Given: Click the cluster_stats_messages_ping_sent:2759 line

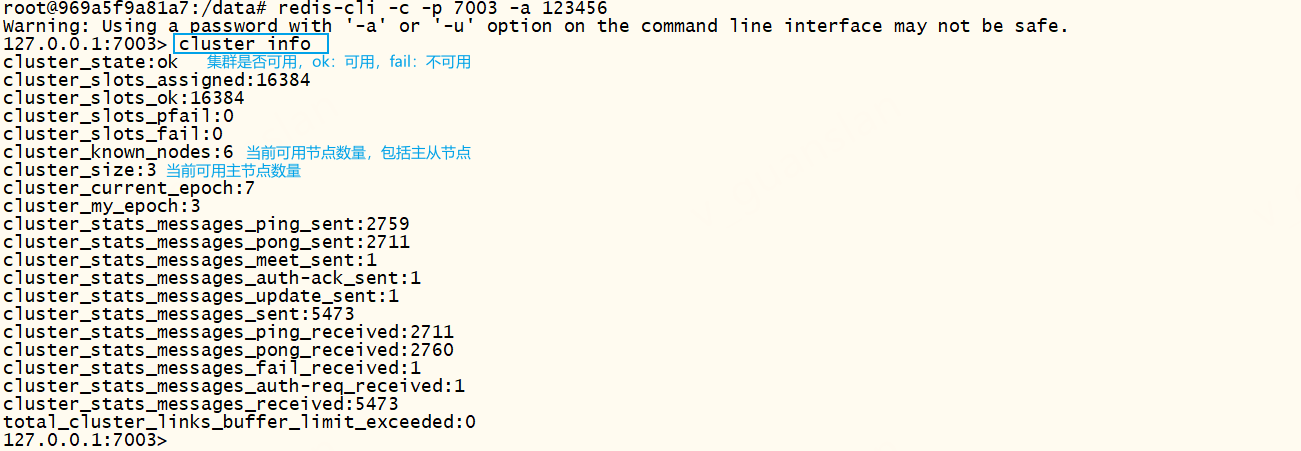Looking at the screenshot, I should point(206,224).
